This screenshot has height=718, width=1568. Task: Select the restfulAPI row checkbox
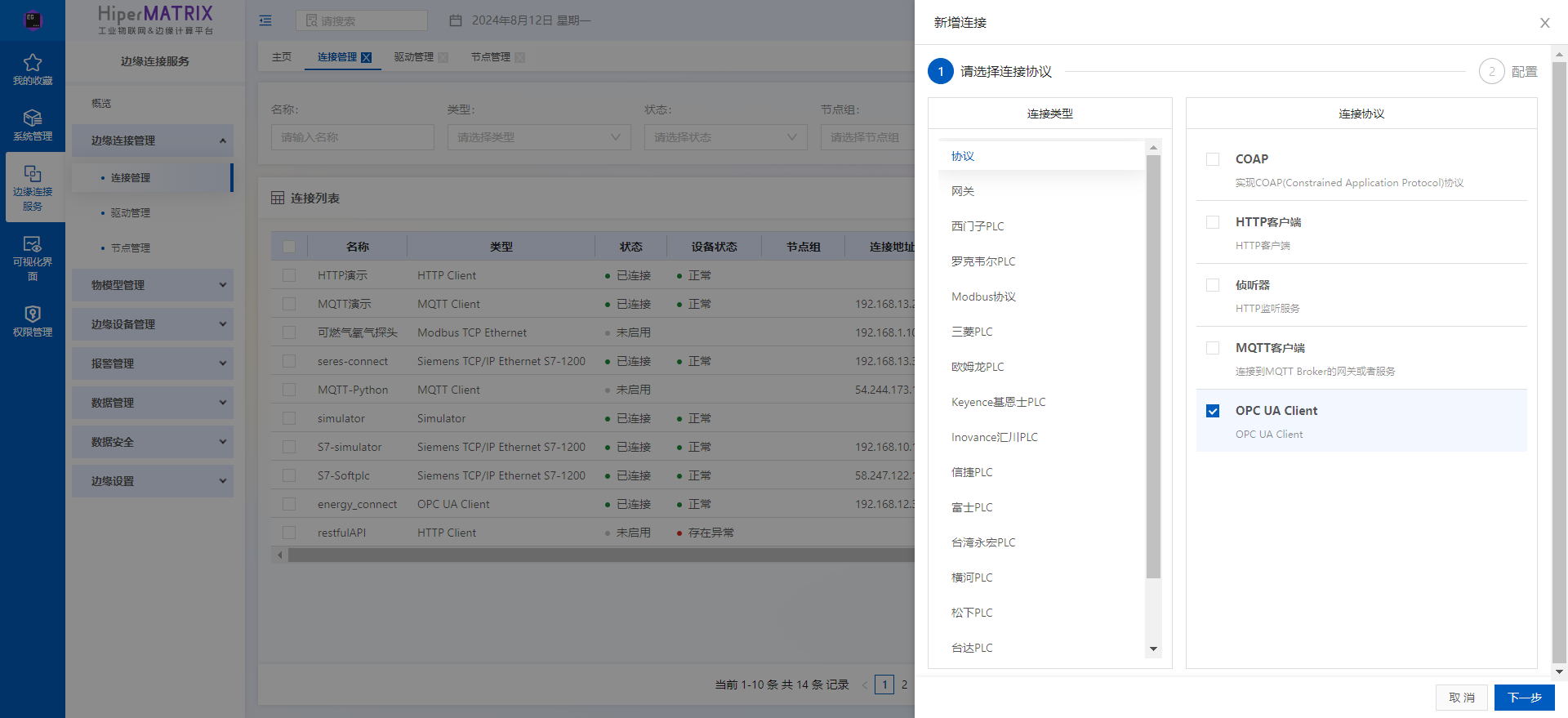click(288, 533)
